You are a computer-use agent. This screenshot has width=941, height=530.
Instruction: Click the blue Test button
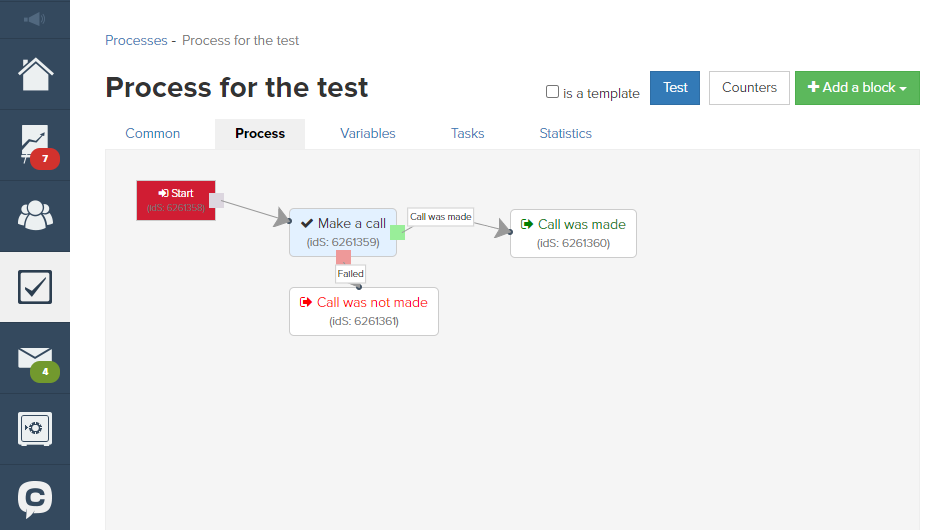(x=675, y=88)
